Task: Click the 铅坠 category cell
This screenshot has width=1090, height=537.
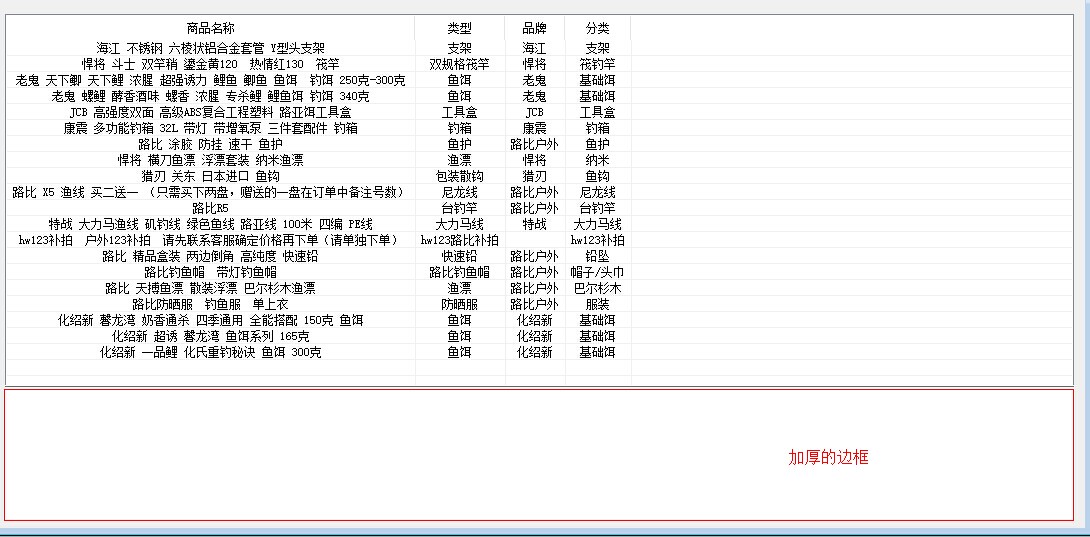Action: (x=597, y=256)
